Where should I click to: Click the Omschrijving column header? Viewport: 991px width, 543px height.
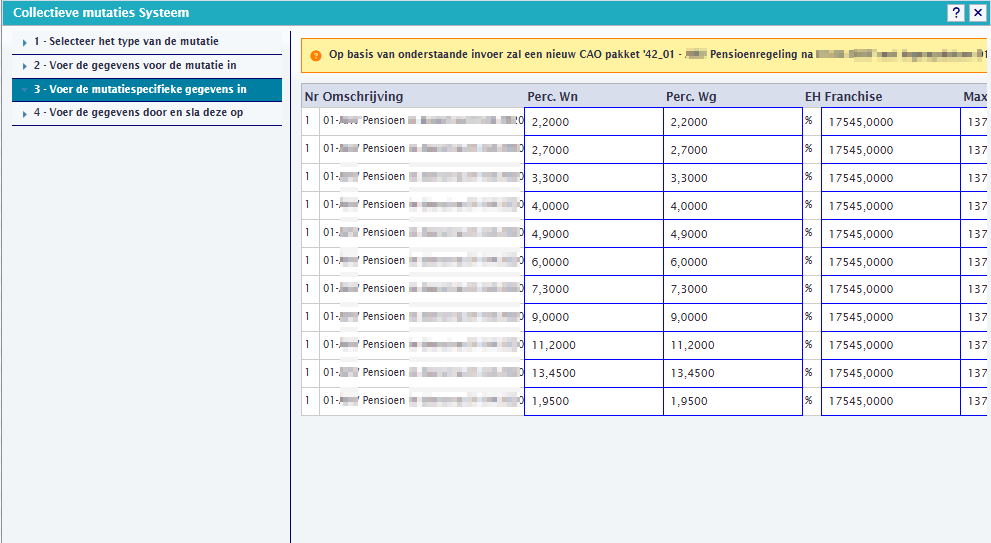point(363,97)
